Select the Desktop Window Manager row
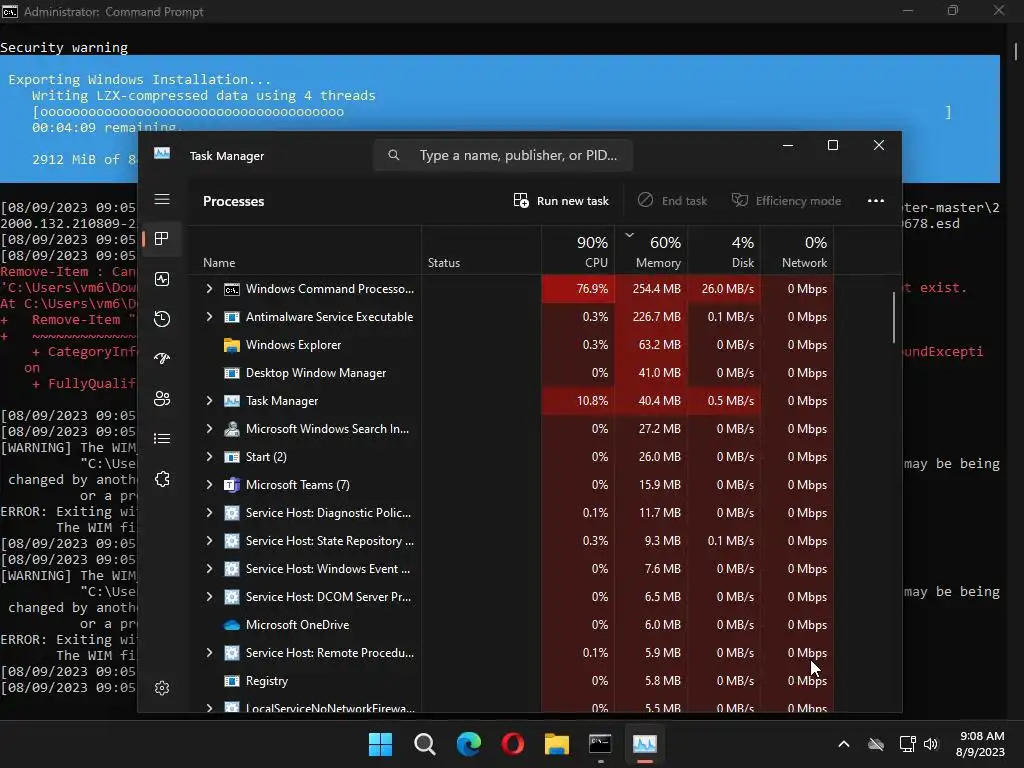Image resolution: width=1024 pixels, height=768 pixels. (x=511, y=373)
